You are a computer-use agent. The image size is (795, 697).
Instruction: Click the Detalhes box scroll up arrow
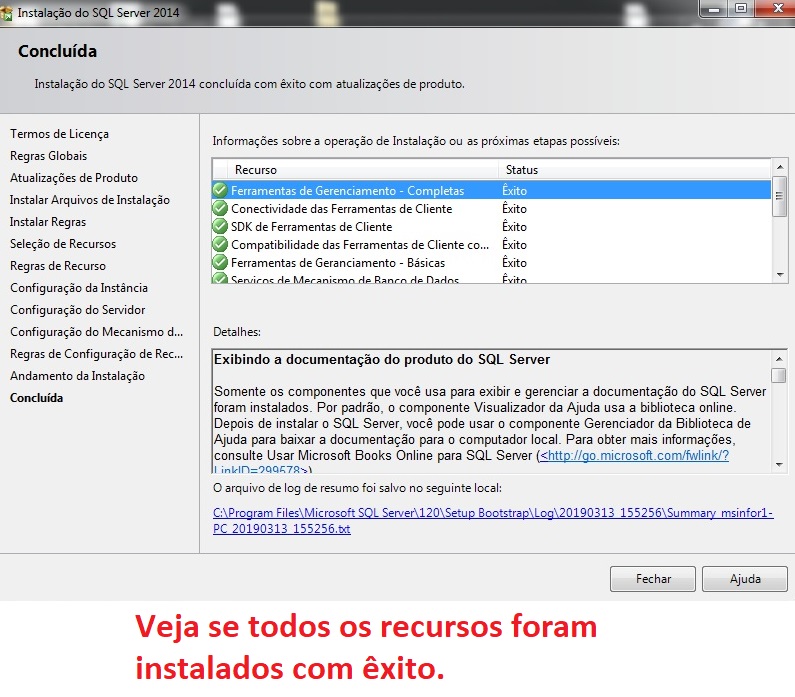pyautogui.click(x=779, y=358)
